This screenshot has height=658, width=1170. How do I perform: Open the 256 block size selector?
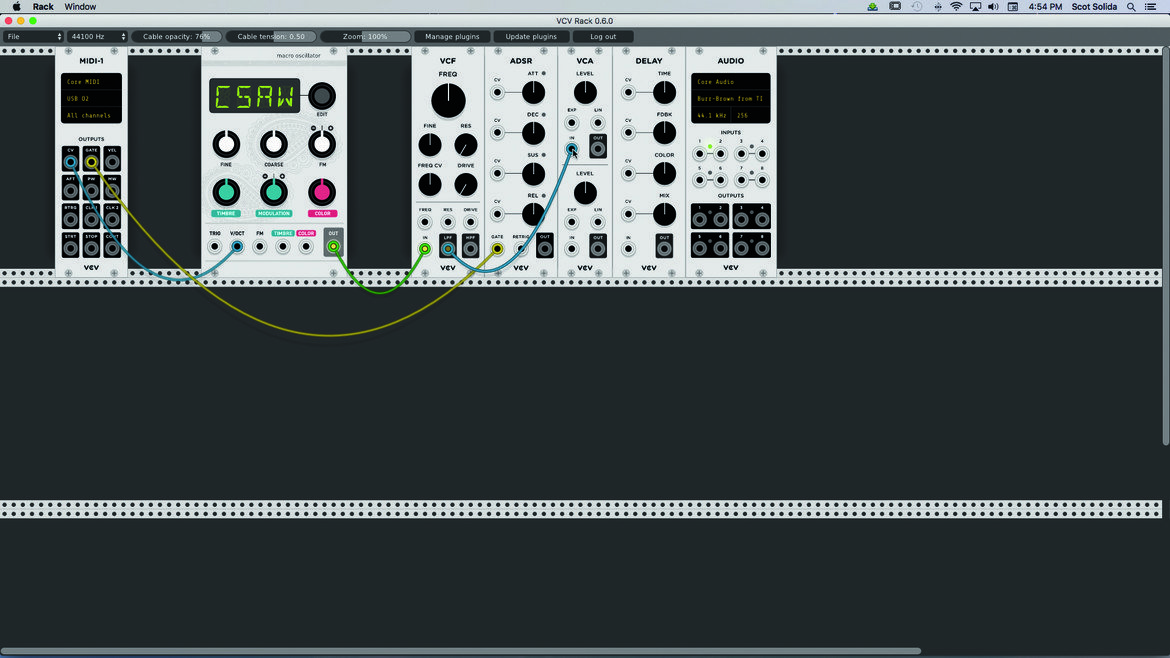coord(751,116)
